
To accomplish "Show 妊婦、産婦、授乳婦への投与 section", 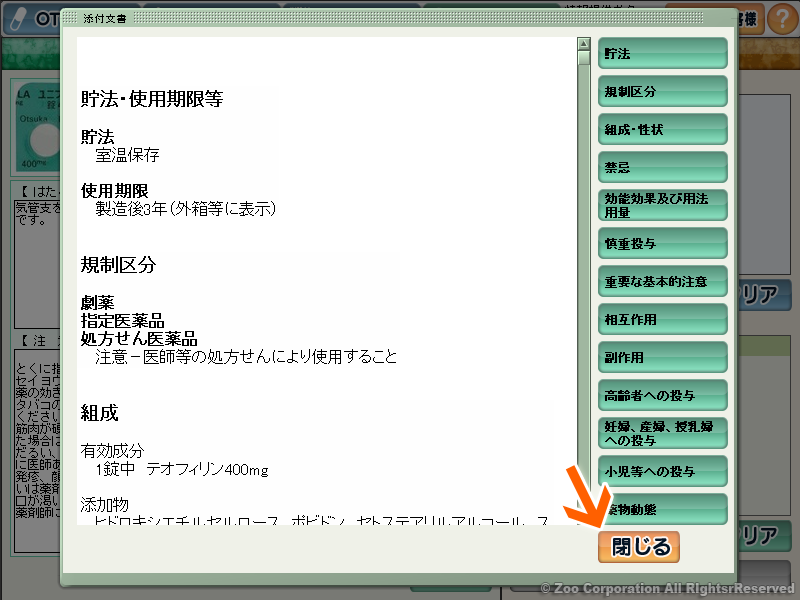I will [x=662, y=433].
